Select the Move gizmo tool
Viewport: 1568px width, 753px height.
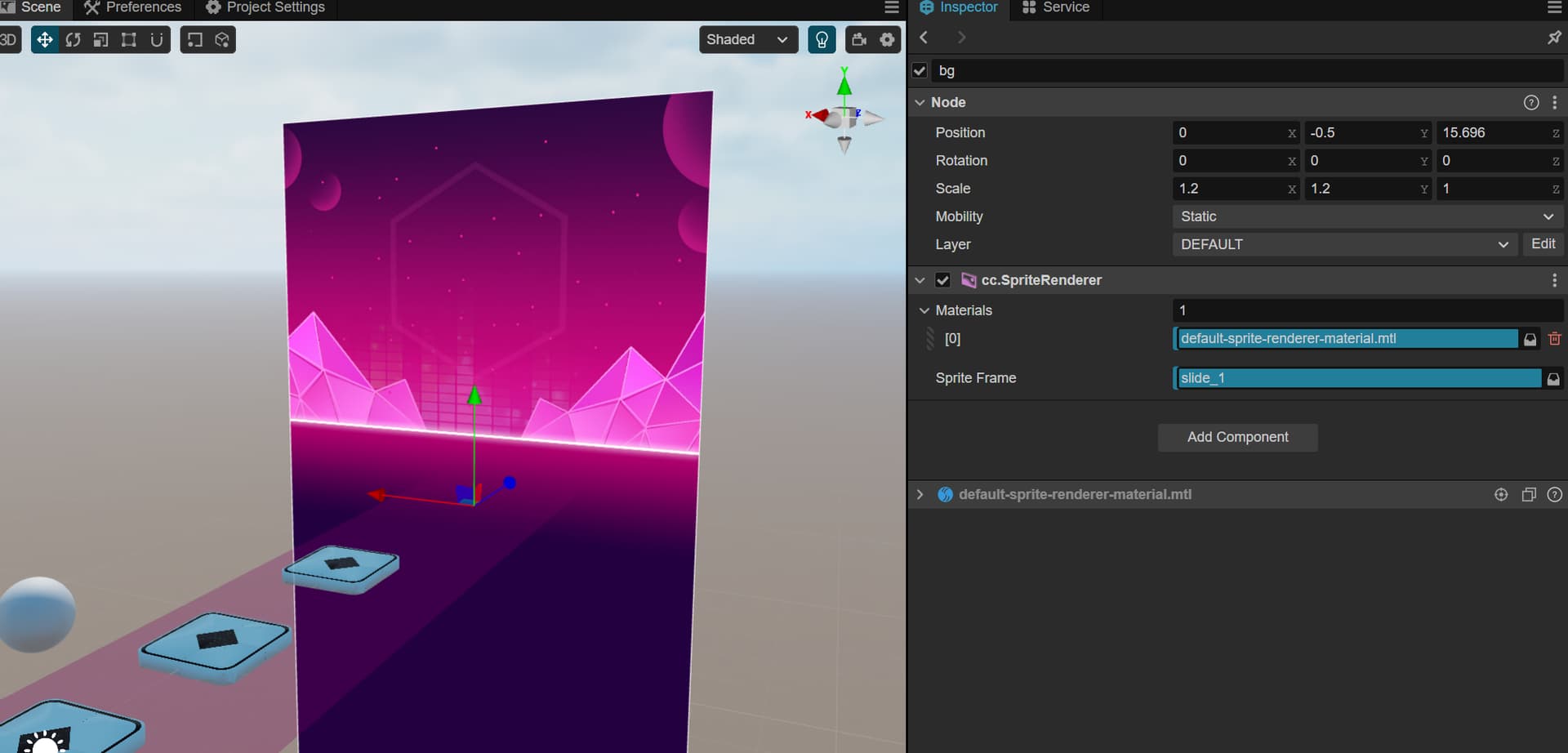(x=45, y=40)
